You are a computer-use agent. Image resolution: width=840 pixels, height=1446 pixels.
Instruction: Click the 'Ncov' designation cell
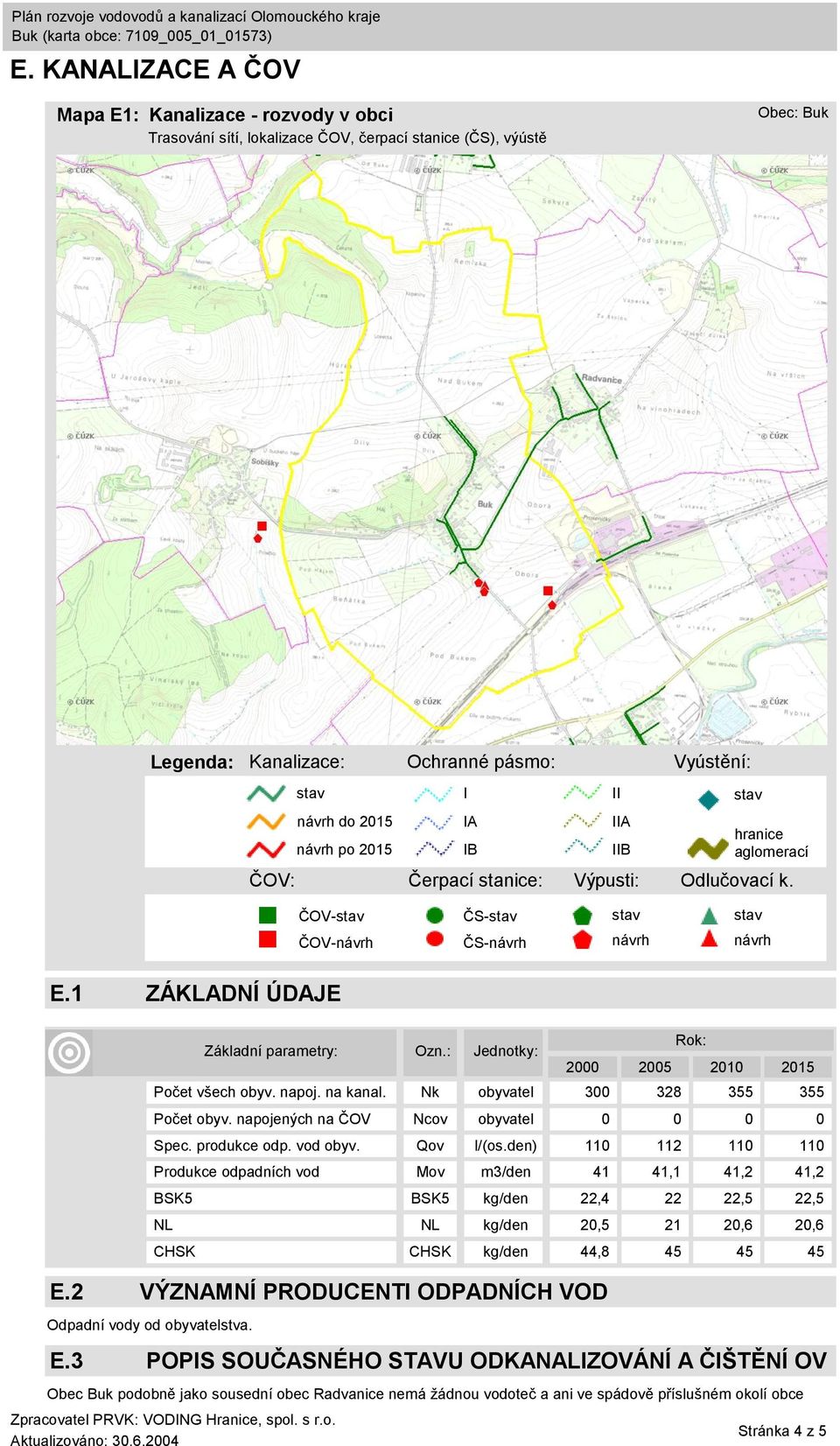(x=430, y=1119)
